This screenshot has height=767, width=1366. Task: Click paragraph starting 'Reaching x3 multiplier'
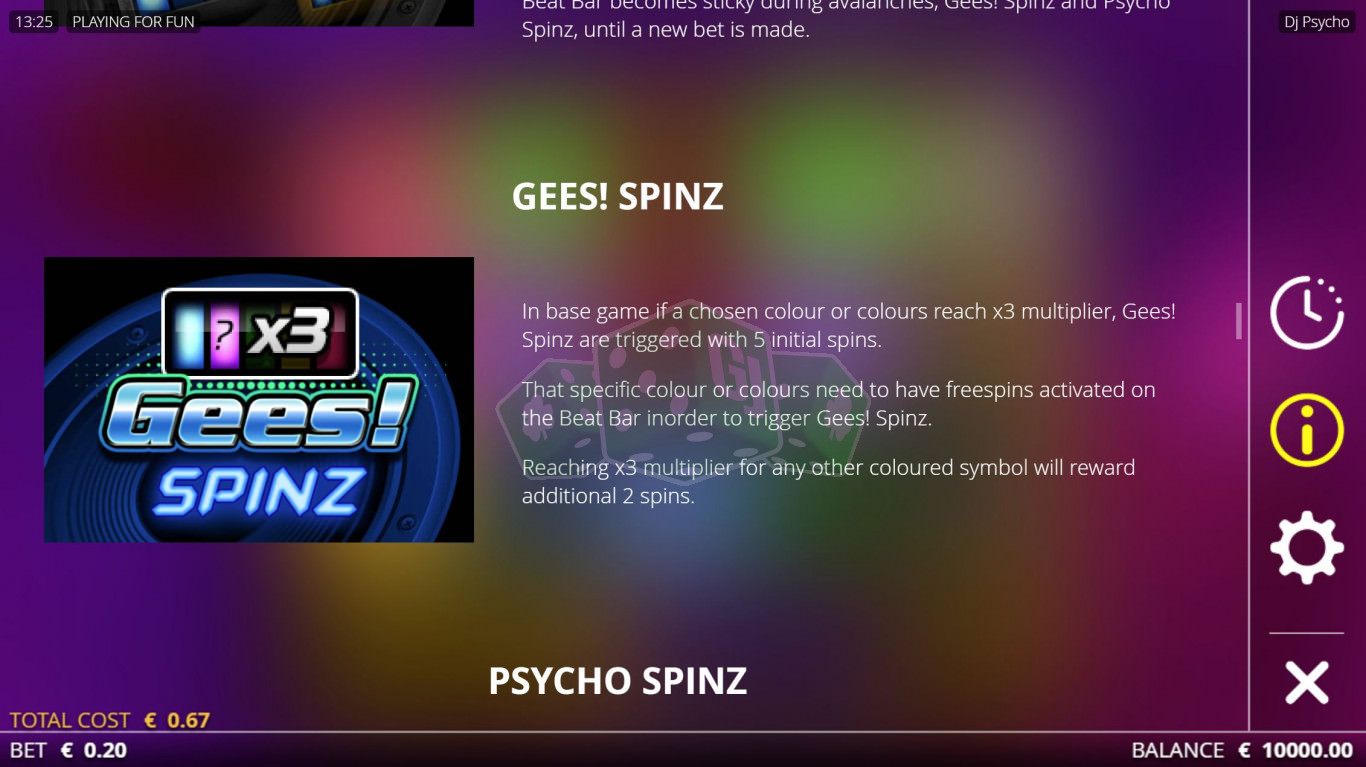(828, 481)
